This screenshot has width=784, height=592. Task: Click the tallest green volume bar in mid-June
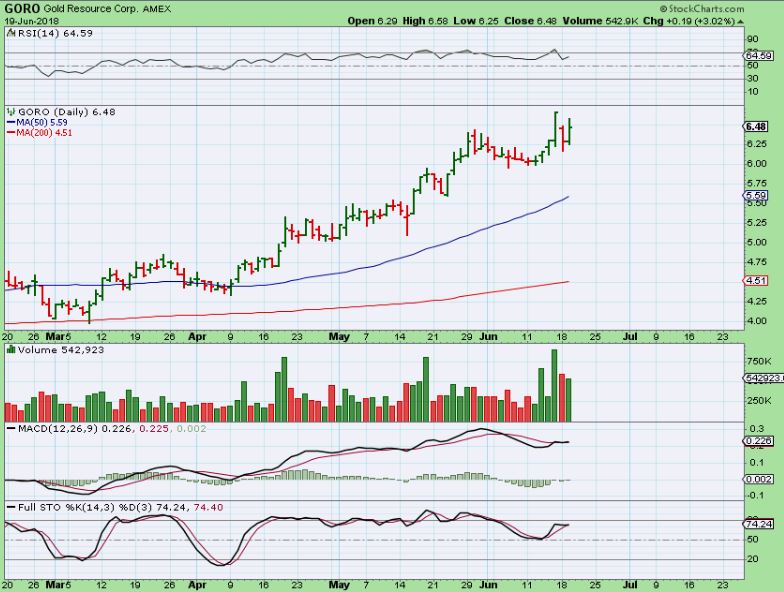(x=554, y=386)
